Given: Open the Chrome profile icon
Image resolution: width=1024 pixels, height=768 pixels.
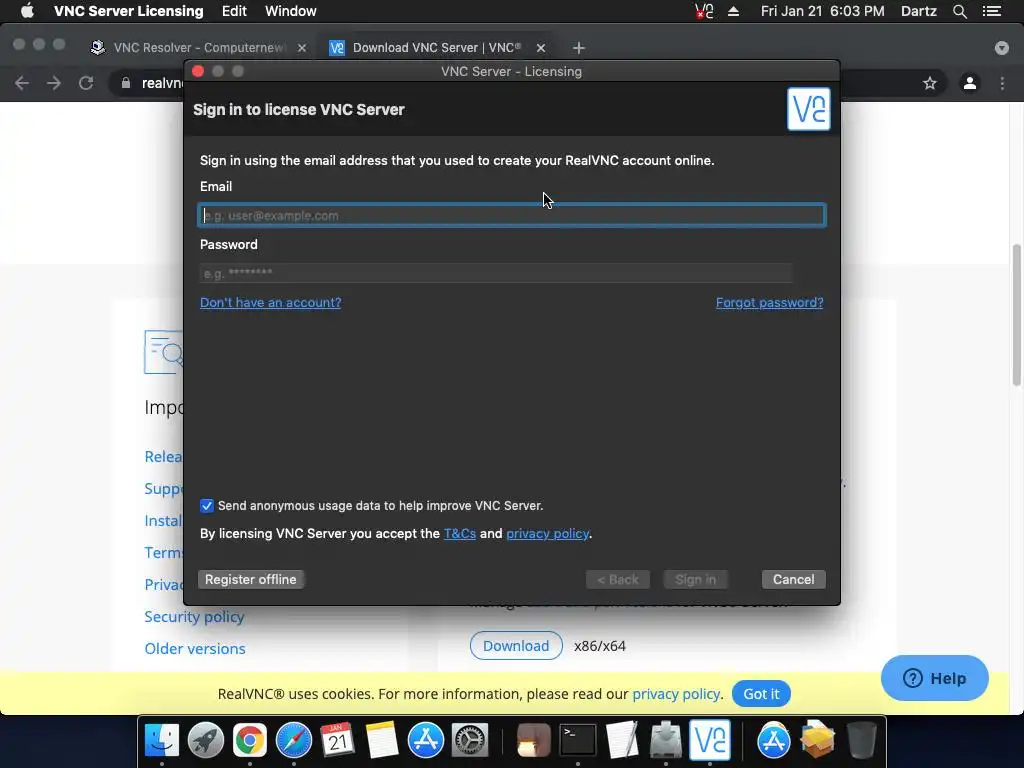Looking at the screenshot, I should (x=970, y=83).
